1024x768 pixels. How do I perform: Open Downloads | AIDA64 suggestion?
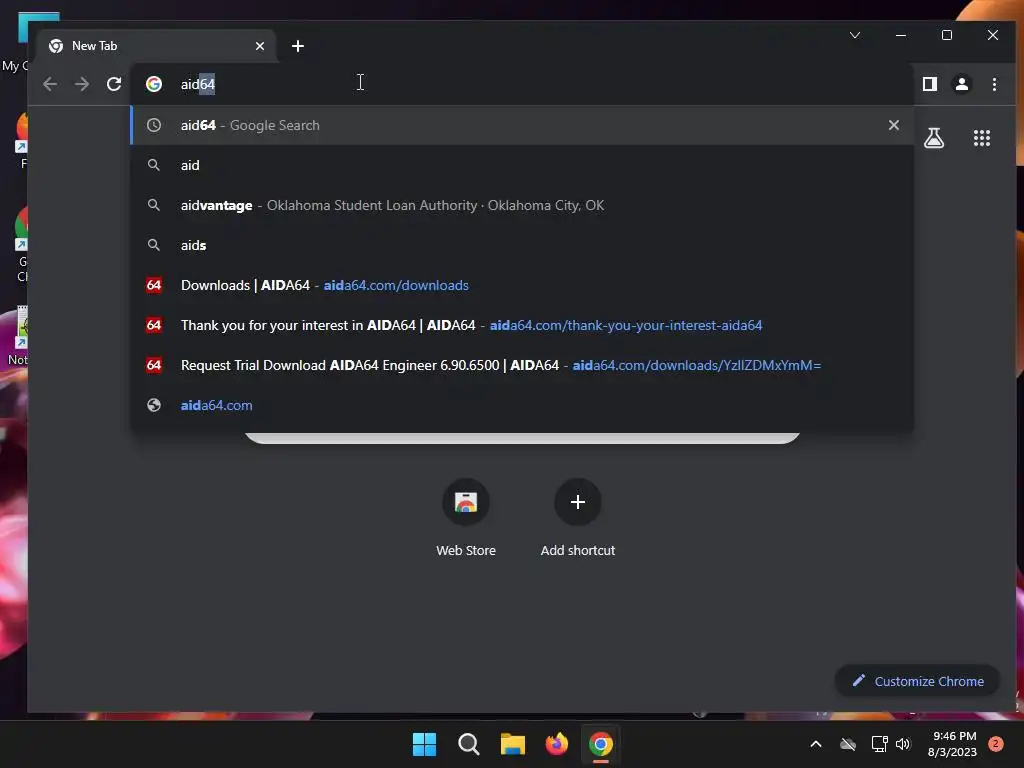pos(522,285)
